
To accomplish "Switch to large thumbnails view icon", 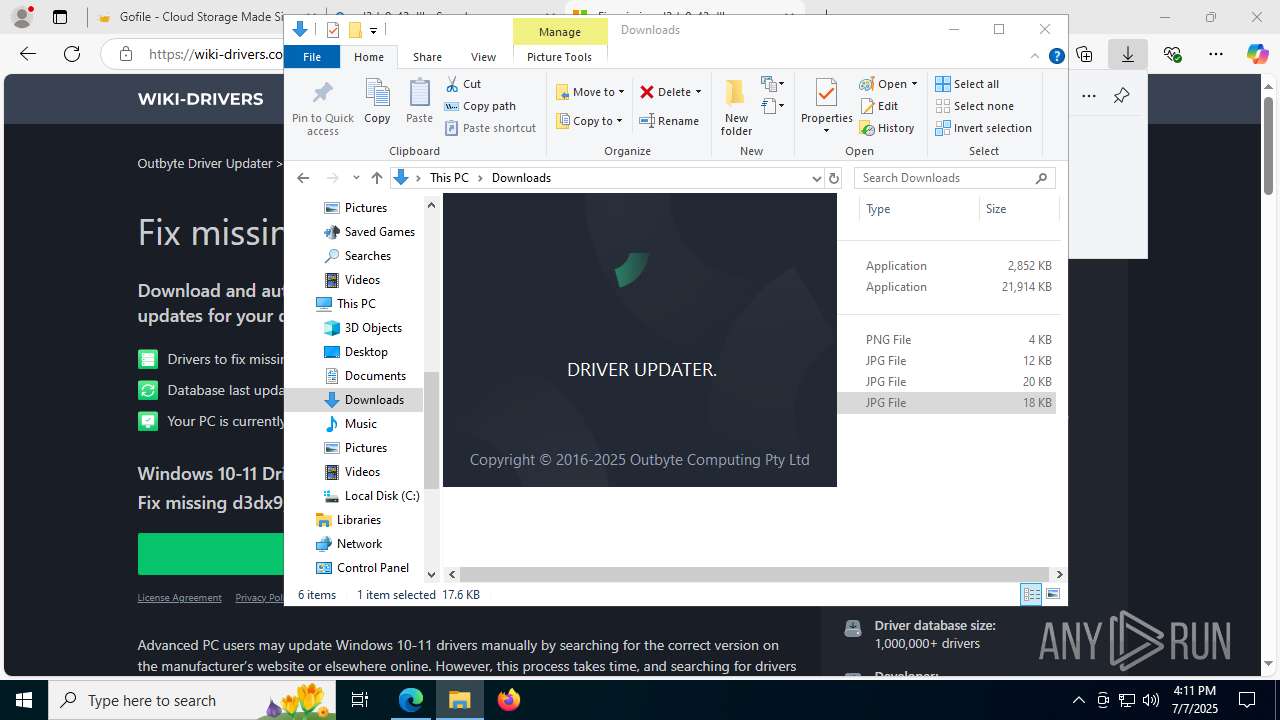I will pyautogui.click(x=1052, y=594).
